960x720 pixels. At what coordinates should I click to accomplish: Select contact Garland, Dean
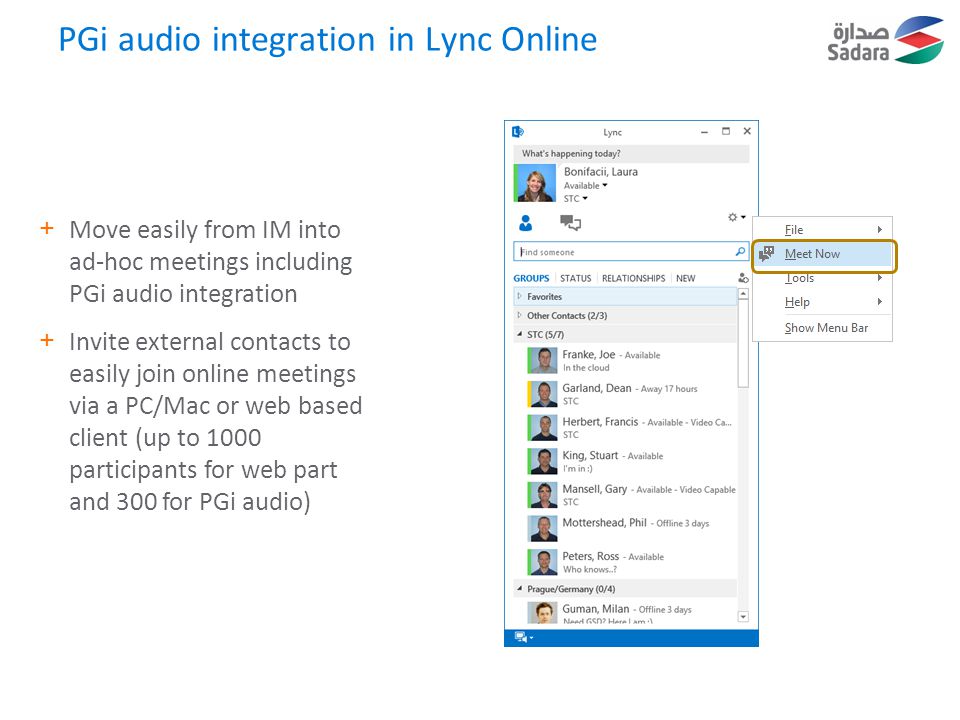click(625, 394)
